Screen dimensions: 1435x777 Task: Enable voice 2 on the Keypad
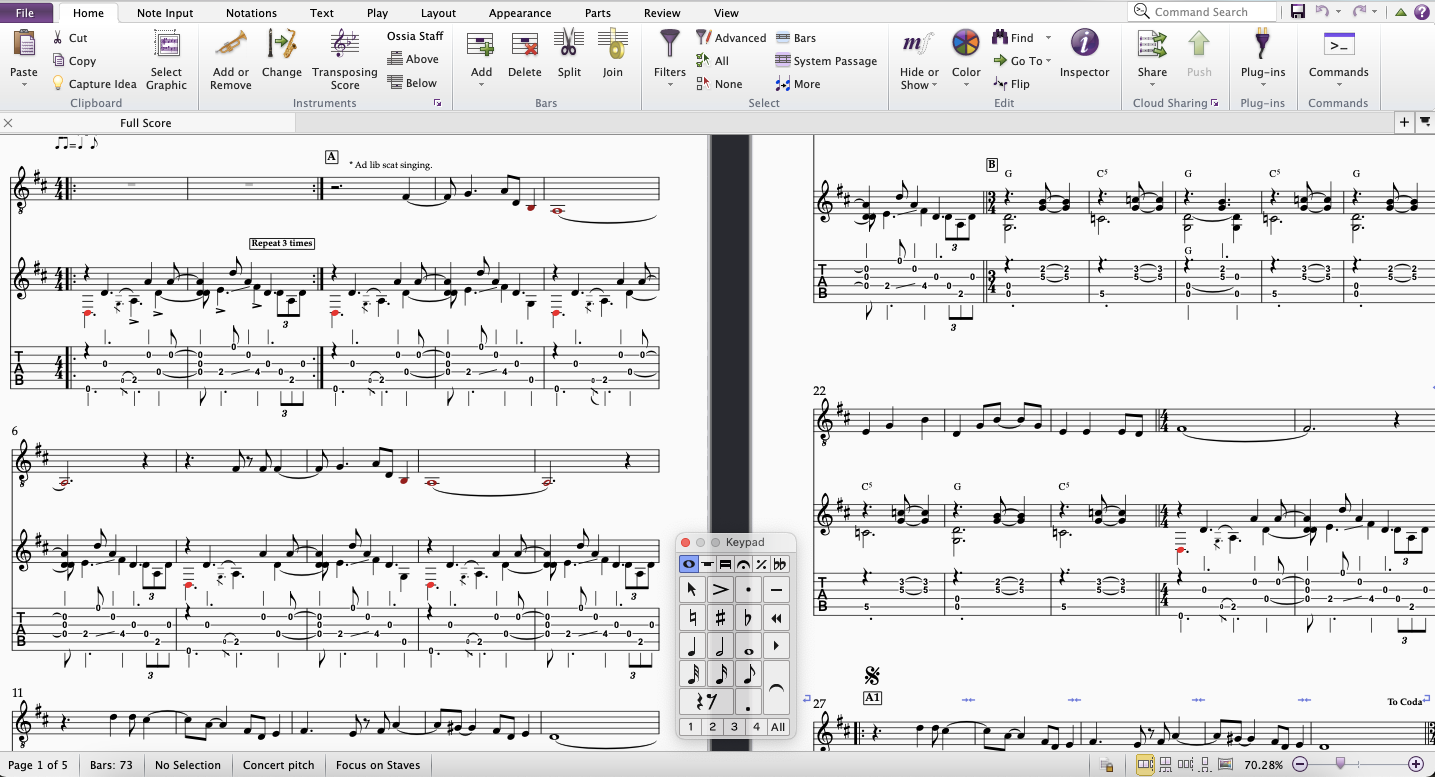pos(712,727)
